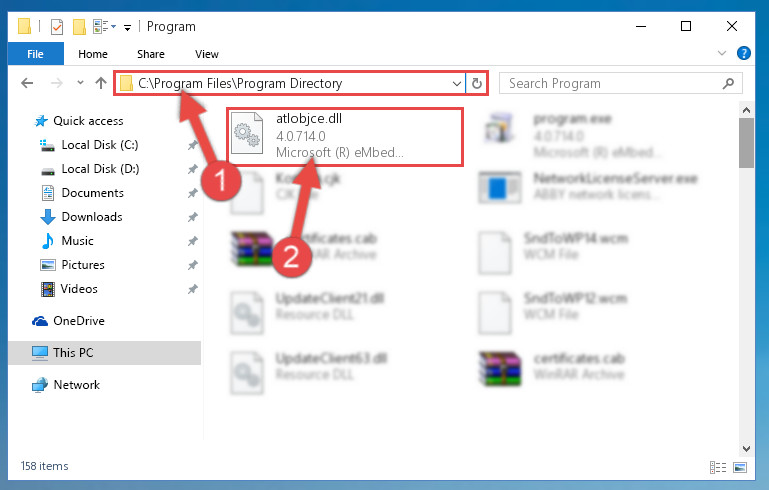Screen dimensions: 769x490
Task: Unpin Music from Quick access
Action: pos(192,241)
